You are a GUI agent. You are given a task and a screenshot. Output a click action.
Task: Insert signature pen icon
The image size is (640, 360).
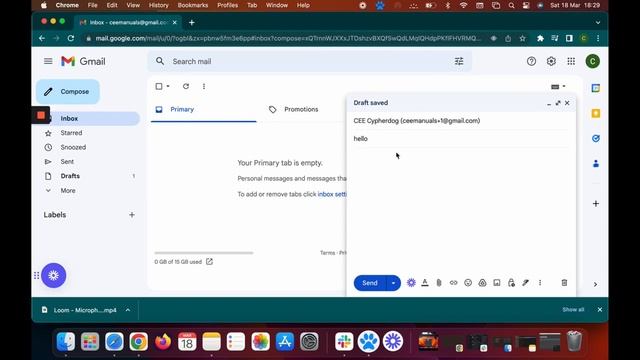click(x=526, y=282)
